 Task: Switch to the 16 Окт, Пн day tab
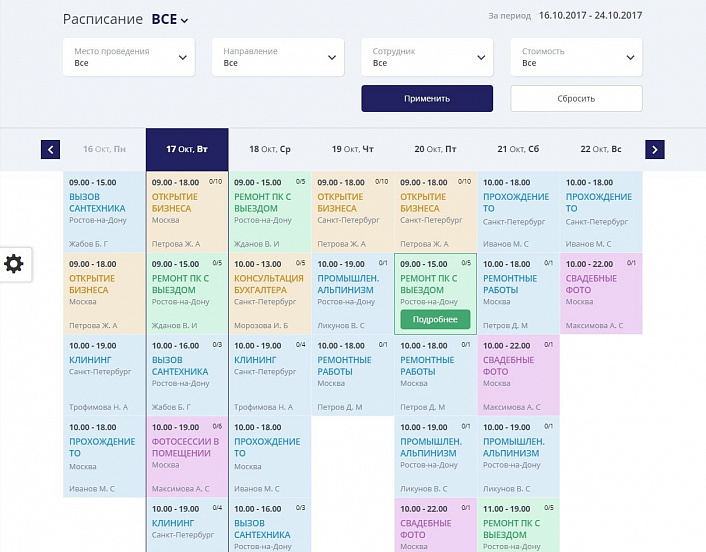pyautogui.click(x=104, y=149)
